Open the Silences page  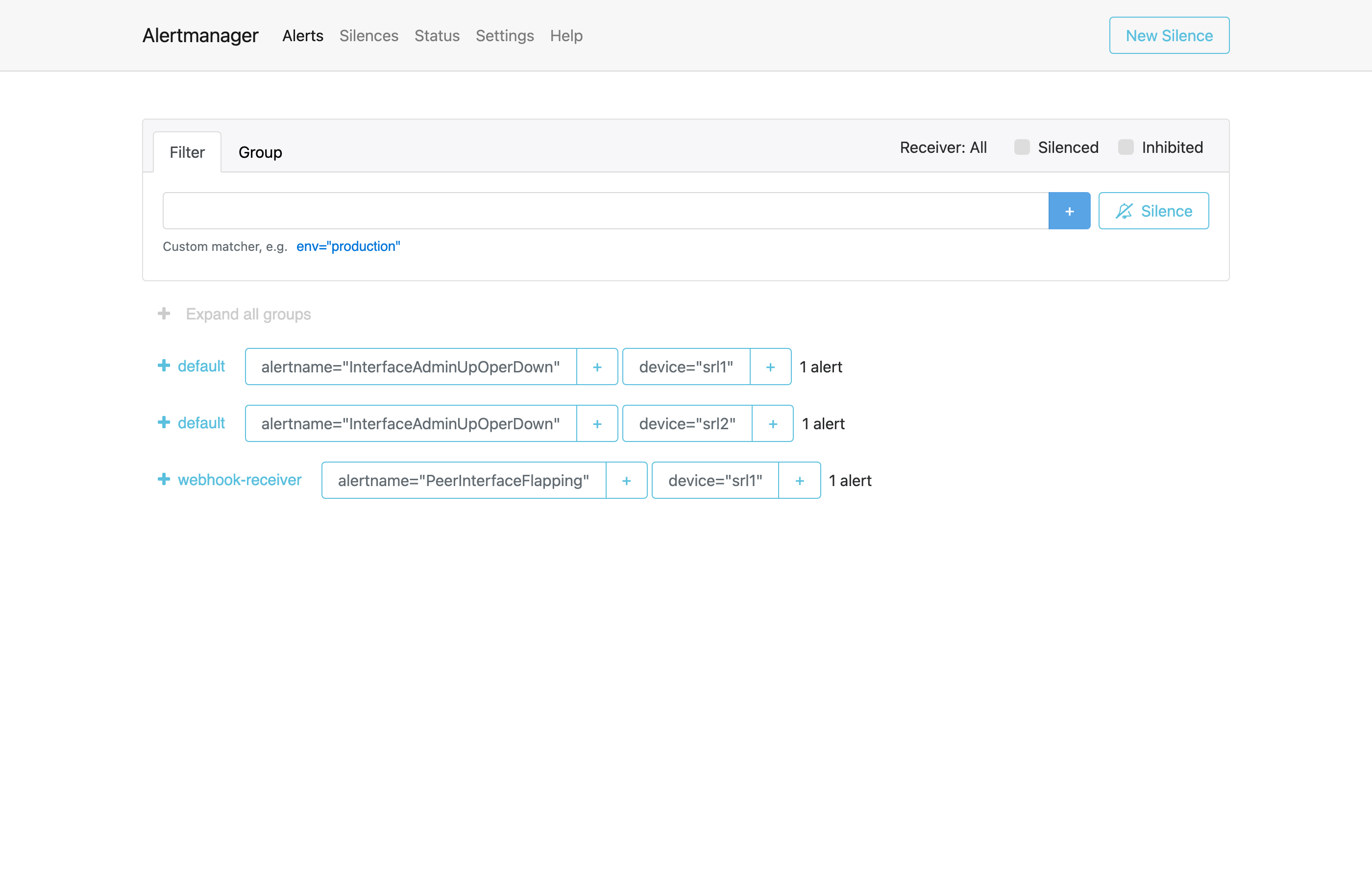[369, 35]
